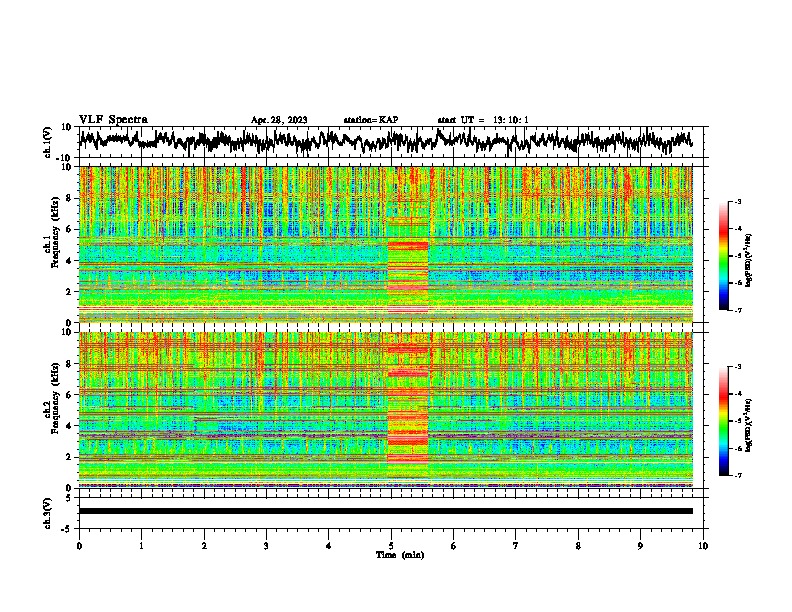792x612 pixels.
Task: Click time axis tick label "5"
Action: (391, 546)
